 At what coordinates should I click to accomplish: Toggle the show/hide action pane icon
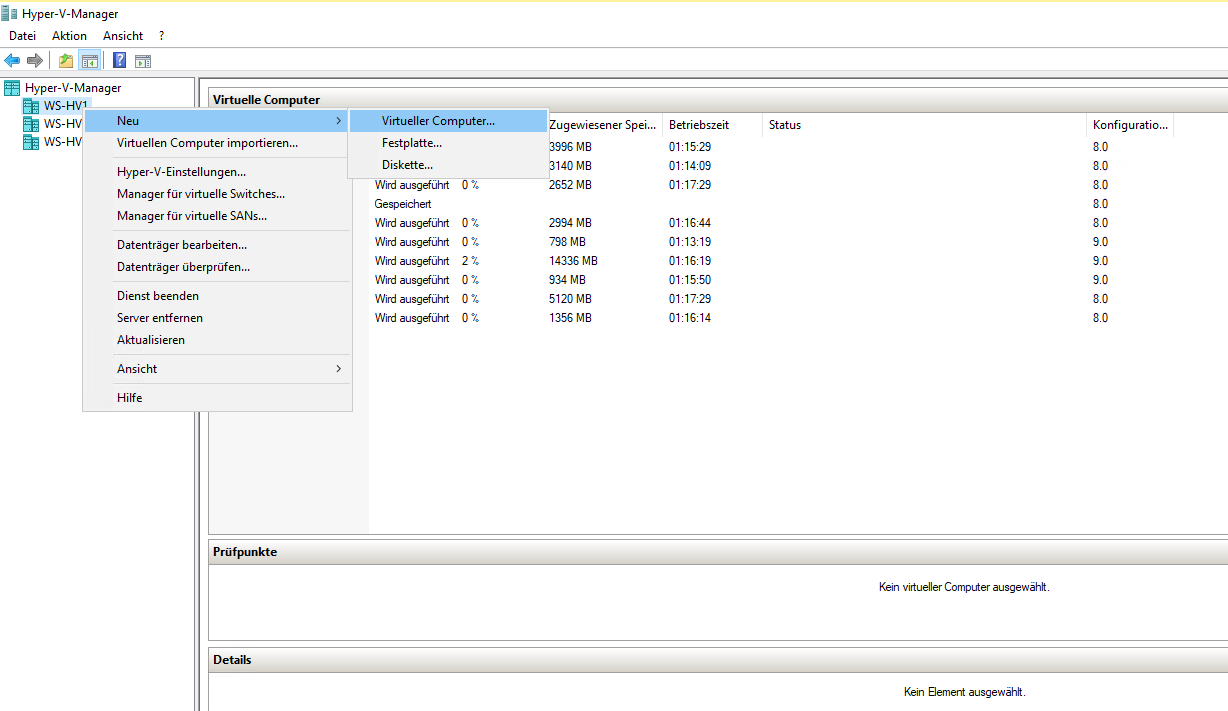(142, 60)
